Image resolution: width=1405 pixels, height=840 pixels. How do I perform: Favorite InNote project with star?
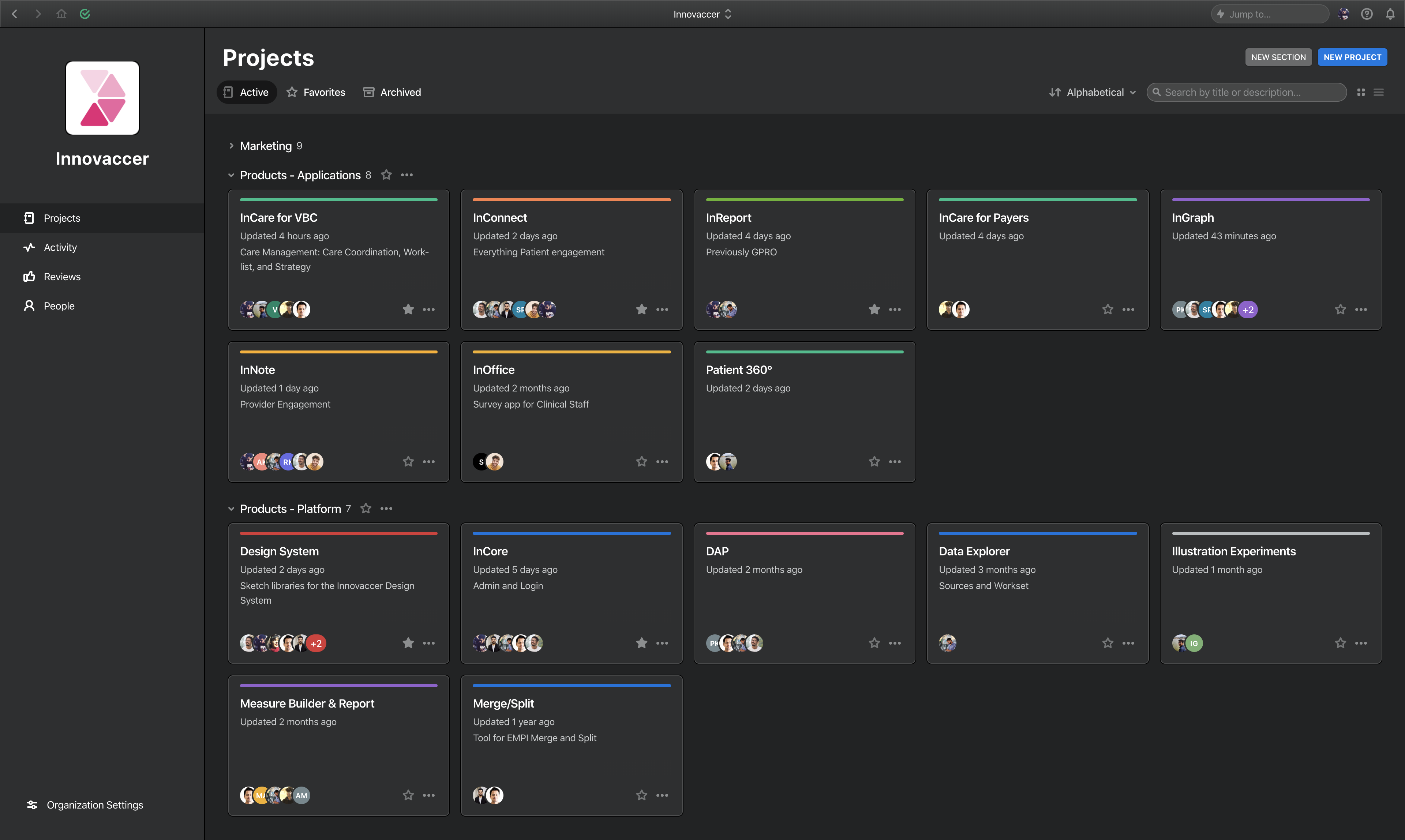(x=408, y=461)
